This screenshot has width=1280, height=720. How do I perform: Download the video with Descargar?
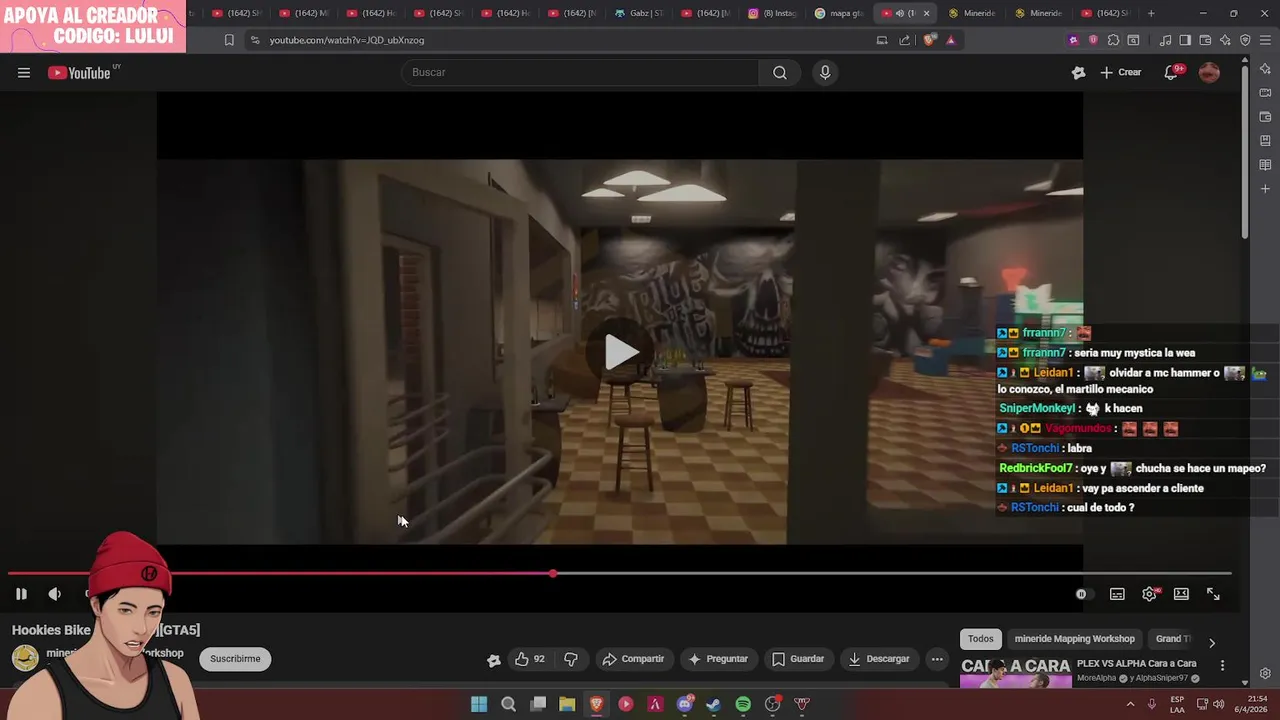pyautogui.click(x=879, y=659)
